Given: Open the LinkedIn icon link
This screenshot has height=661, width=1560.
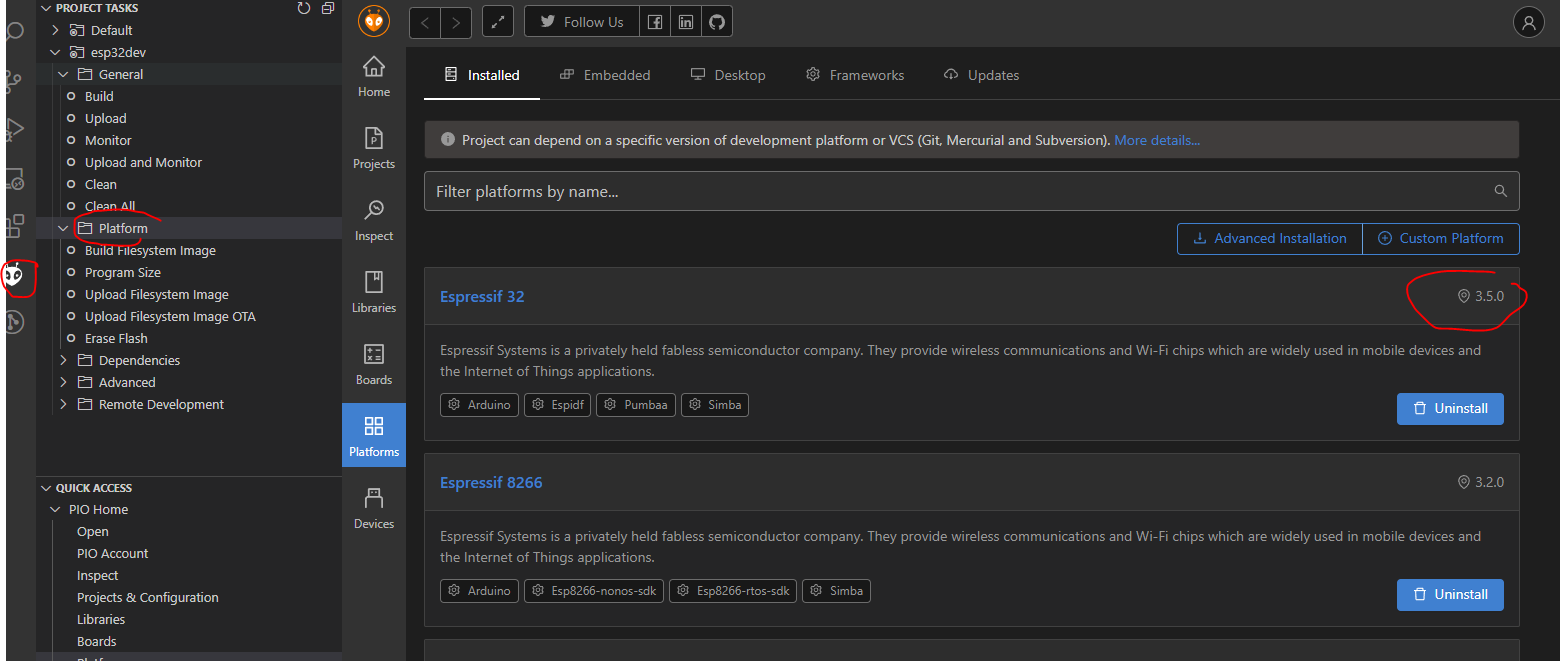Looking at the screenshot, I should [x=685, y=22].
